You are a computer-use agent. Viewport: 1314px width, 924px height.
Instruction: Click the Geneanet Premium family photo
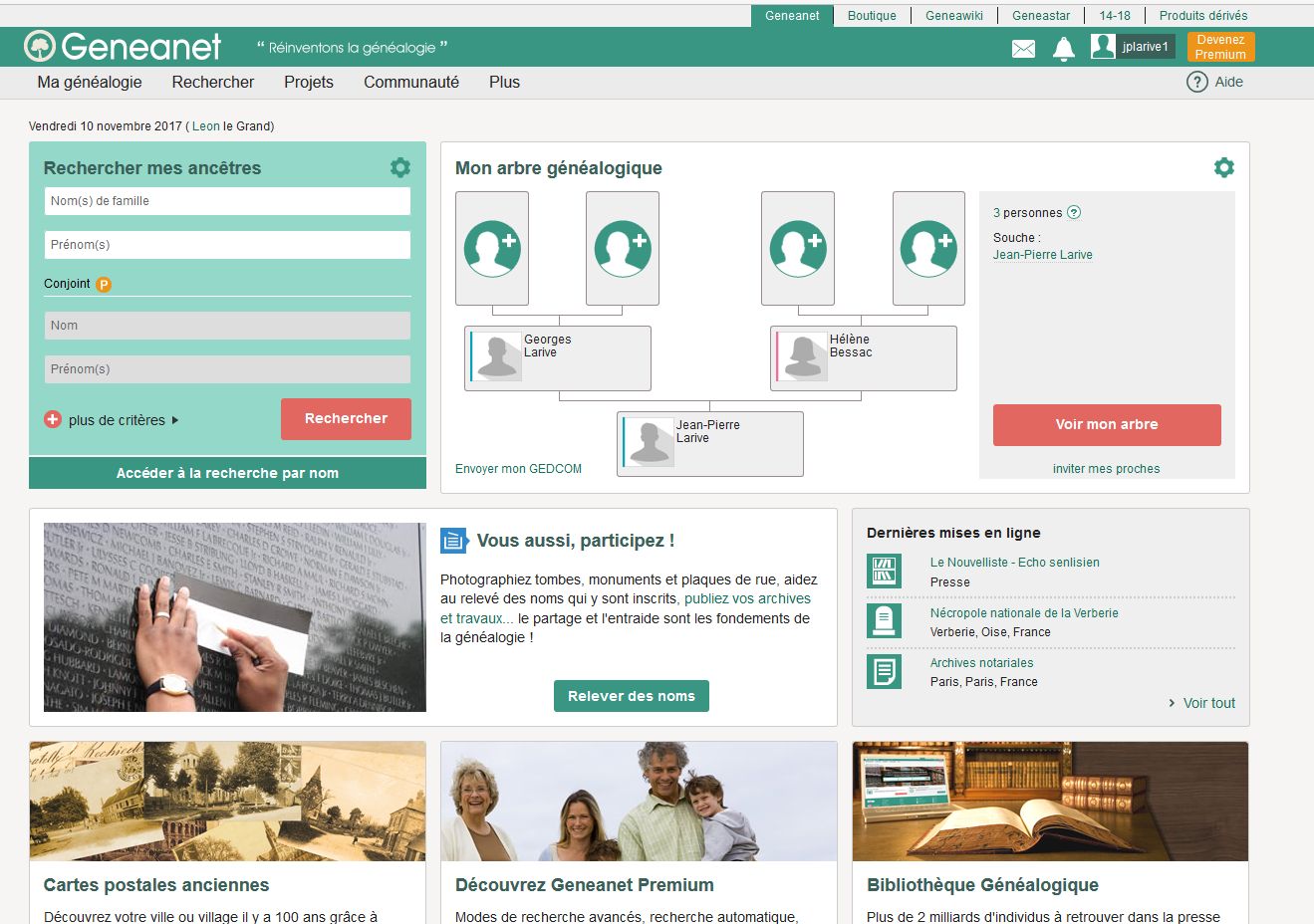point(639,802)
